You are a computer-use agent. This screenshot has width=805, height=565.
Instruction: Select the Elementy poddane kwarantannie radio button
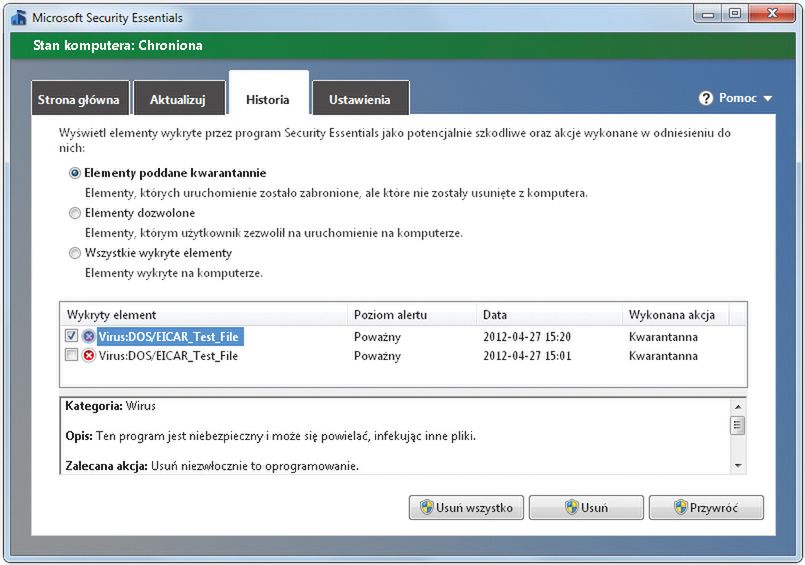click(x=75, y=173)
